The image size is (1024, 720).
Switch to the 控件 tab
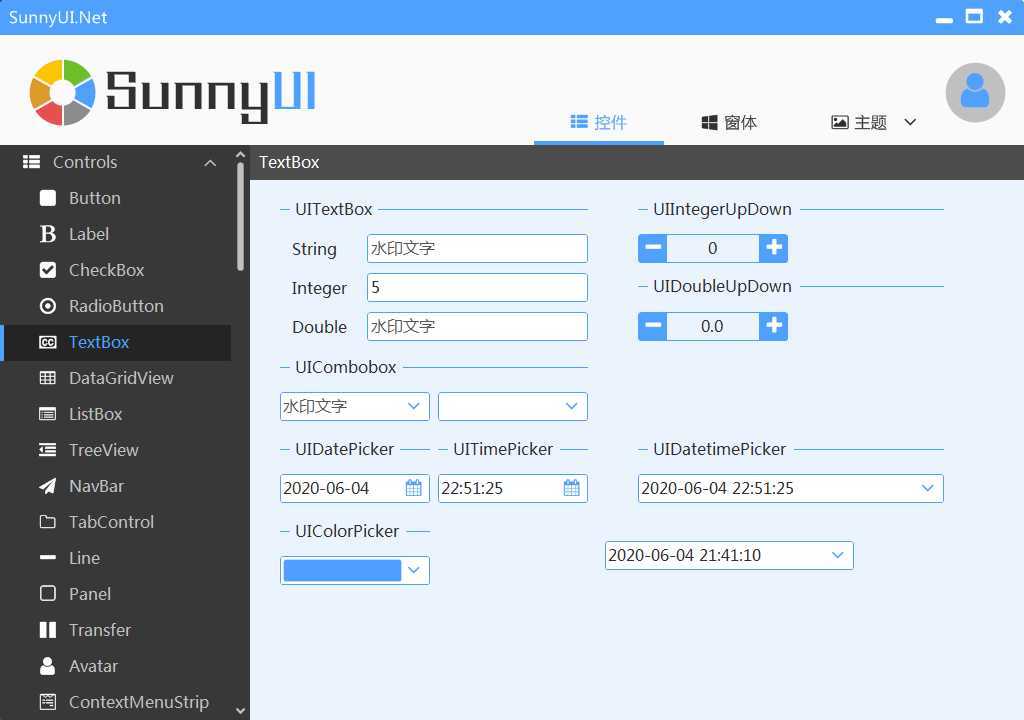point(599,122)
